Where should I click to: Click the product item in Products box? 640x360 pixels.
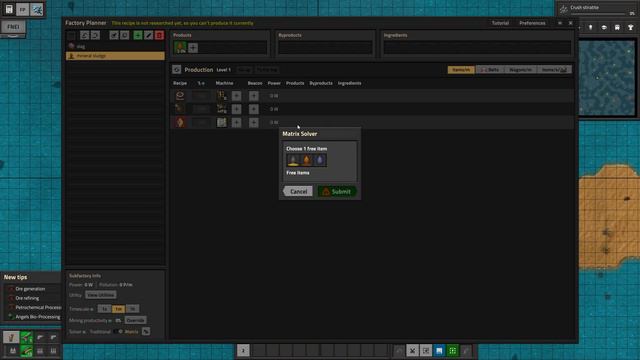point(180,47)
